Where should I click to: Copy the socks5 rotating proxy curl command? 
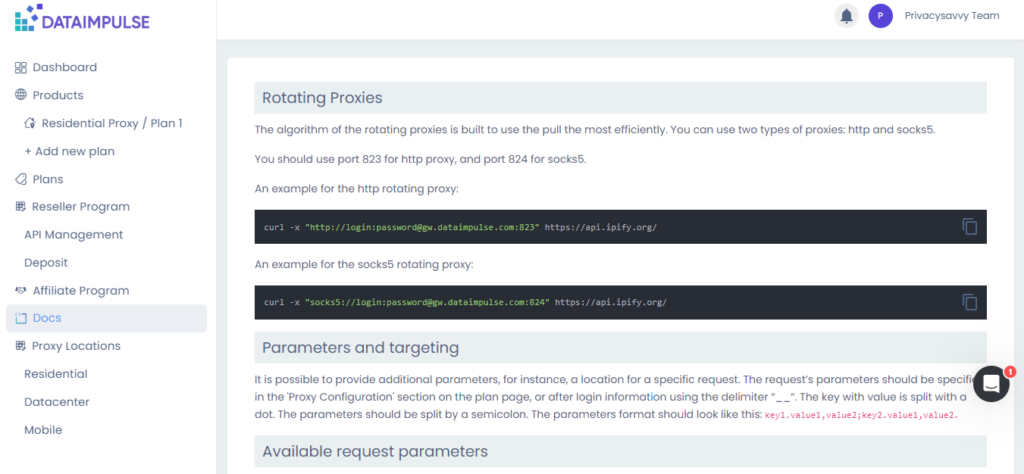(969, 302)
